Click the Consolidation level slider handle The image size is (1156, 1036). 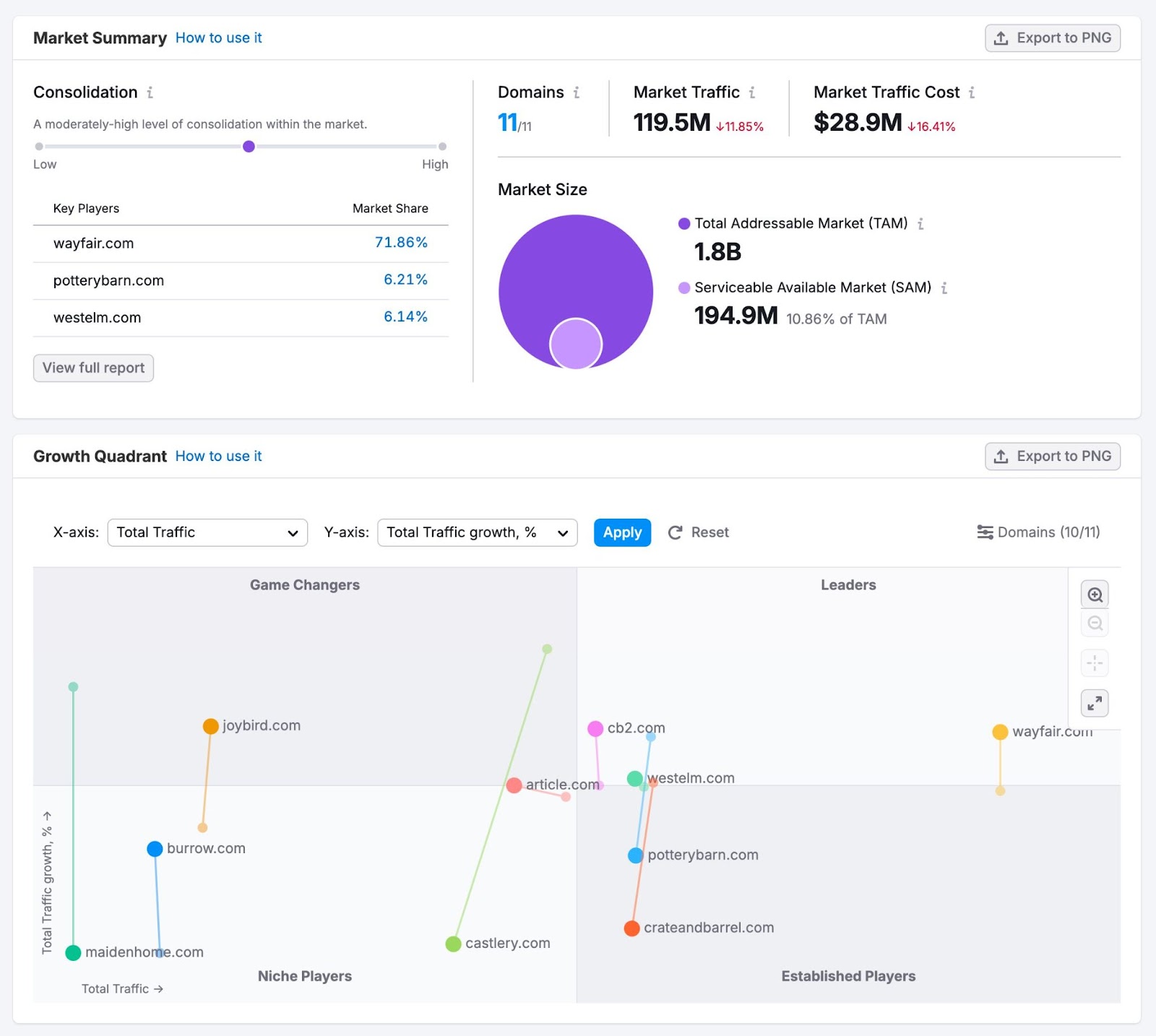point(249,146)
